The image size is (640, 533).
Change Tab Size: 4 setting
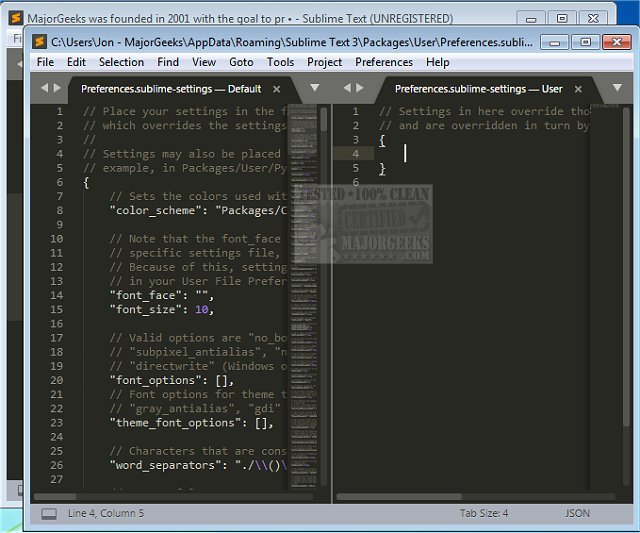(484, 513)
